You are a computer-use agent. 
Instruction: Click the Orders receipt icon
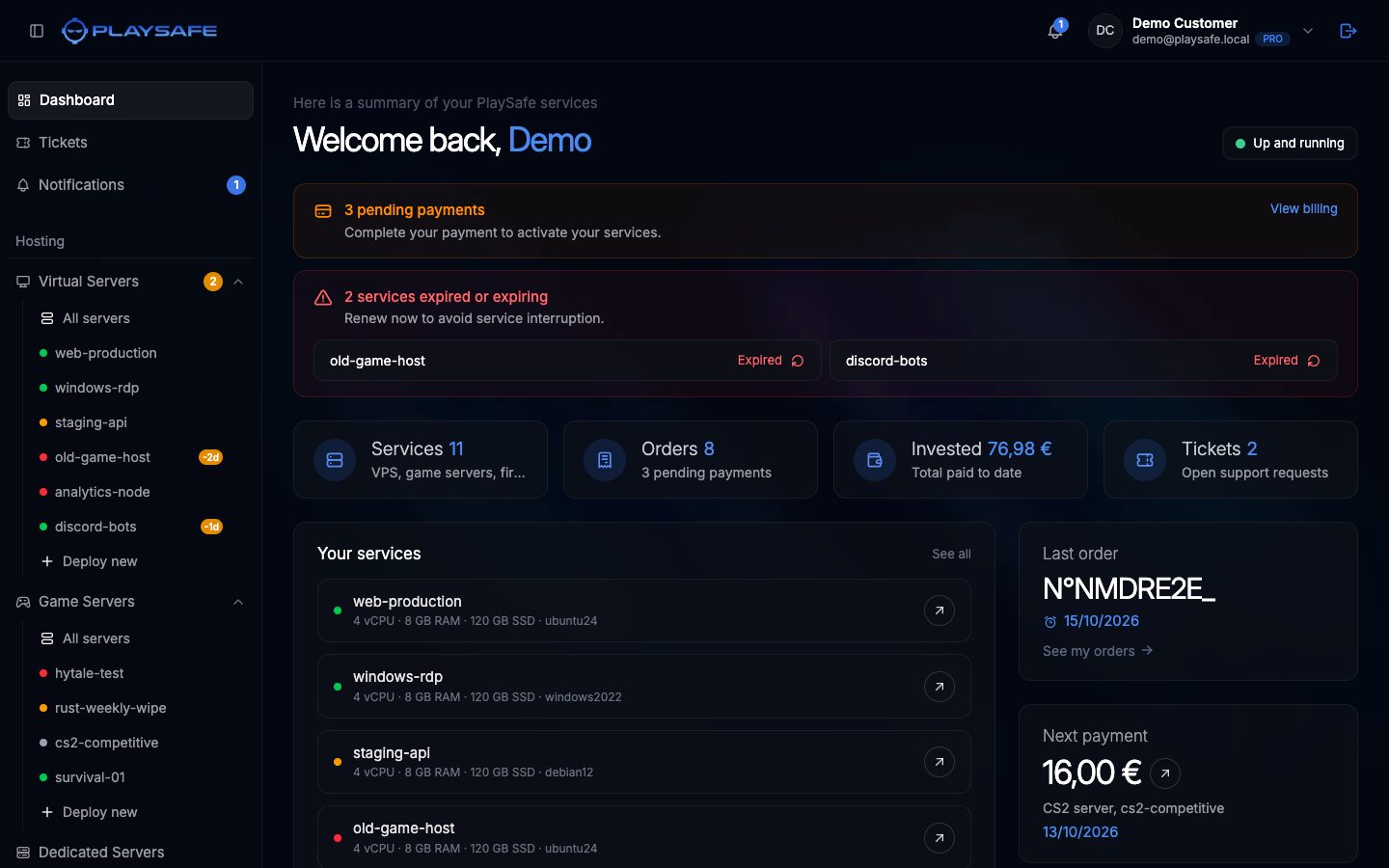[605, 460]
